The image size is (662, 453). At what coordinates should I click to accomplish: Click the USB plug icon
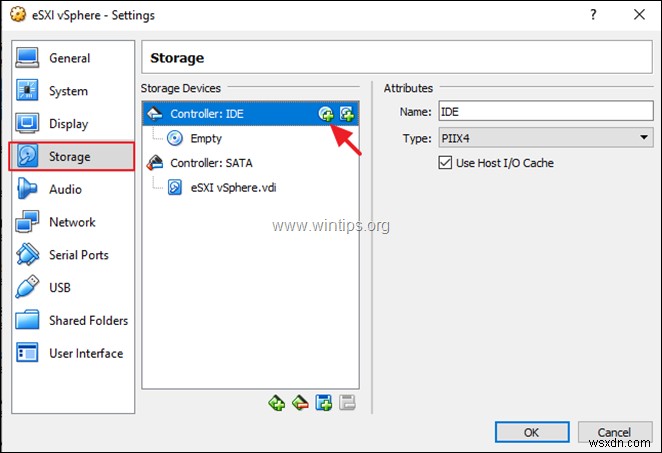(27, 287)
